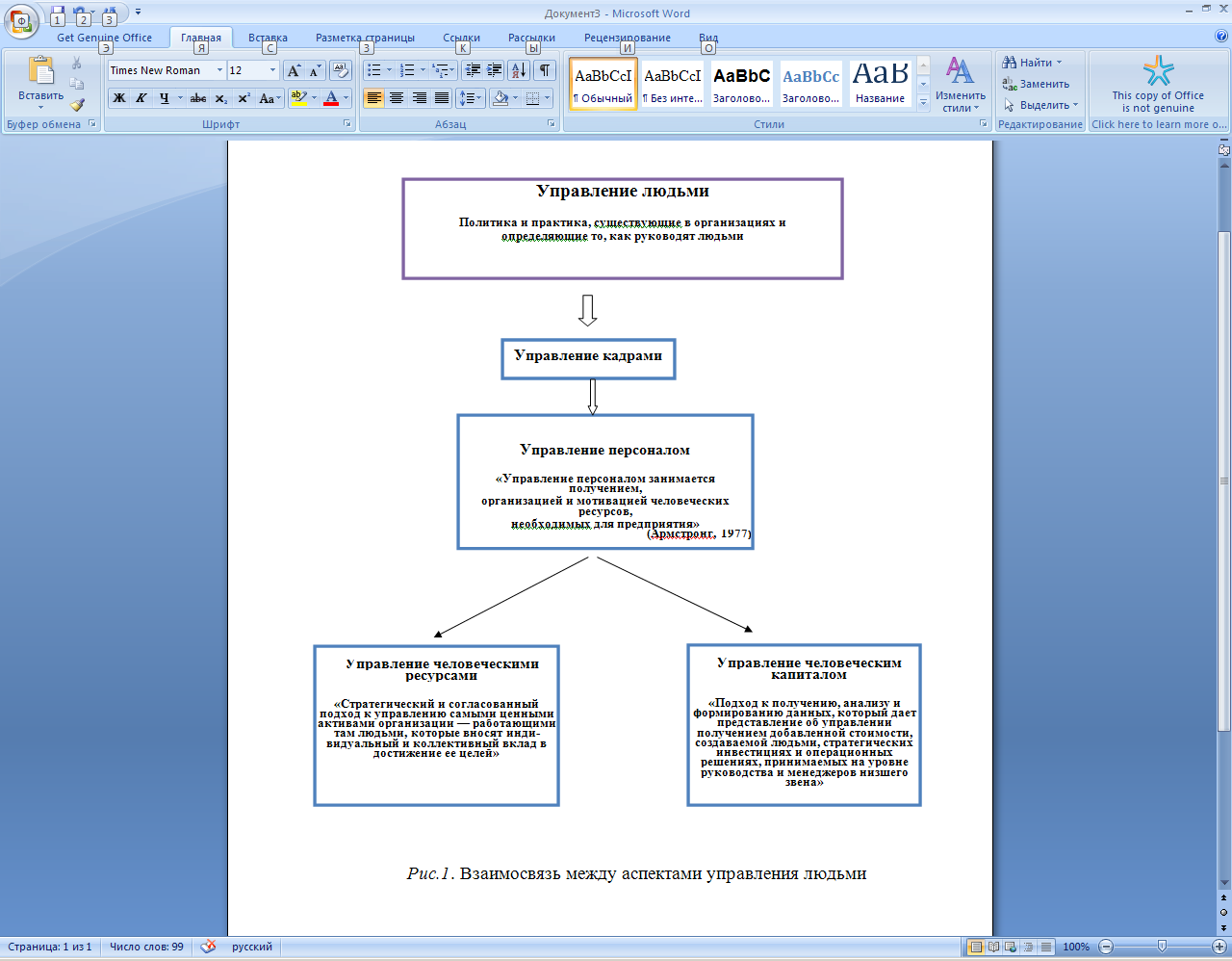1232x961 pixels.
Task: Toggle left text alignment
Action: [x=373, y=98]
